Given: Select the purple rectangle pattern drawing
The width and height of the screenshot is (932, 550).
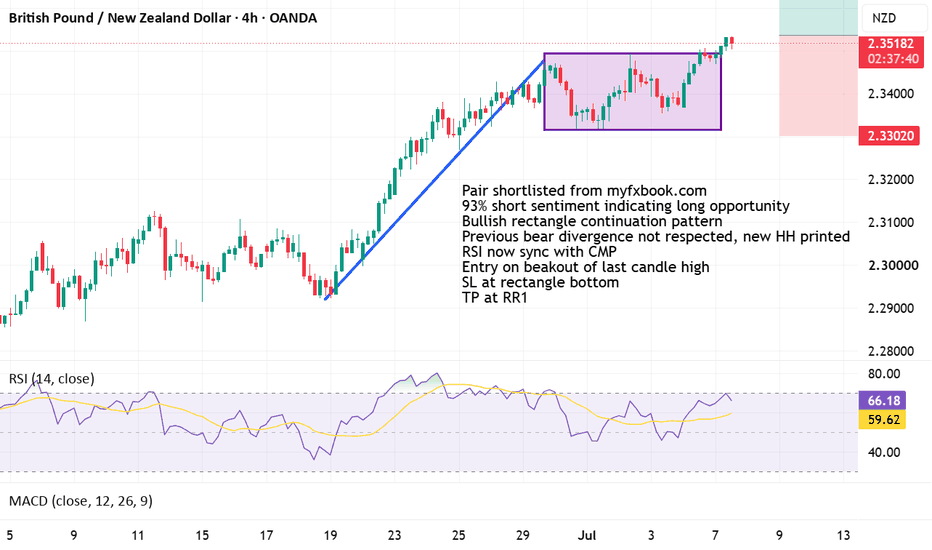Looking at the screenshot, I should point(632,92).
